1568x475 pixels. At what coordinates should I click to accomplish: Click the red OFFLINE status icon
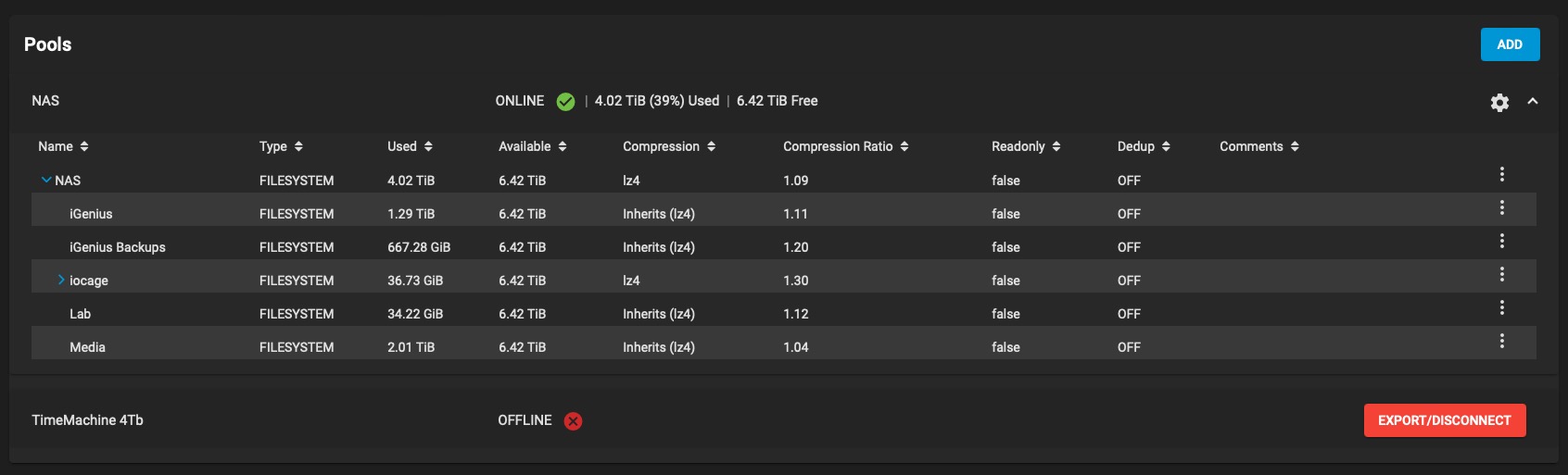tap(574, 421)
